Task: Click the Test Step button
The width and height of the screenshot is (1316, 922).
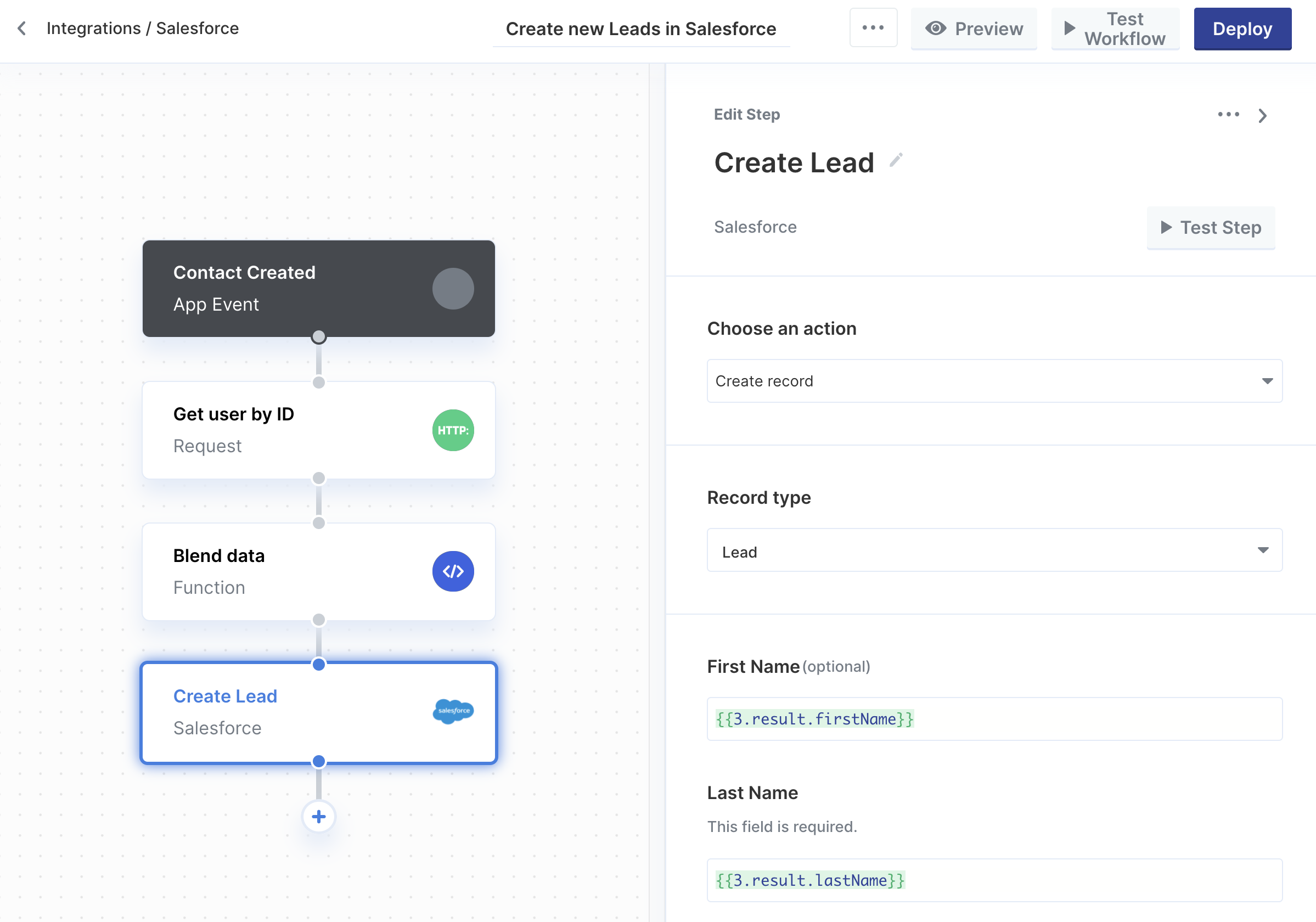Action: 1211,228
